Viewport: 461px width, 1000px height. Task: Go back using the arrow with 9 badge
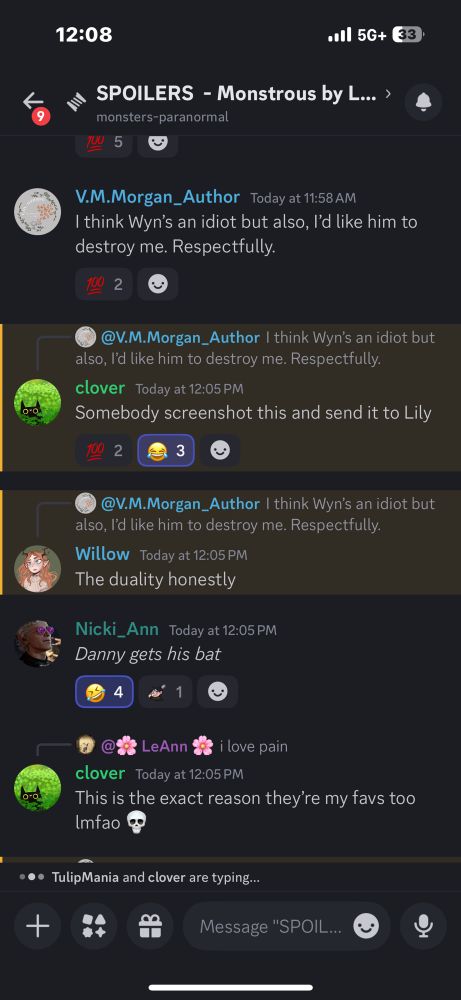(34, 103)
